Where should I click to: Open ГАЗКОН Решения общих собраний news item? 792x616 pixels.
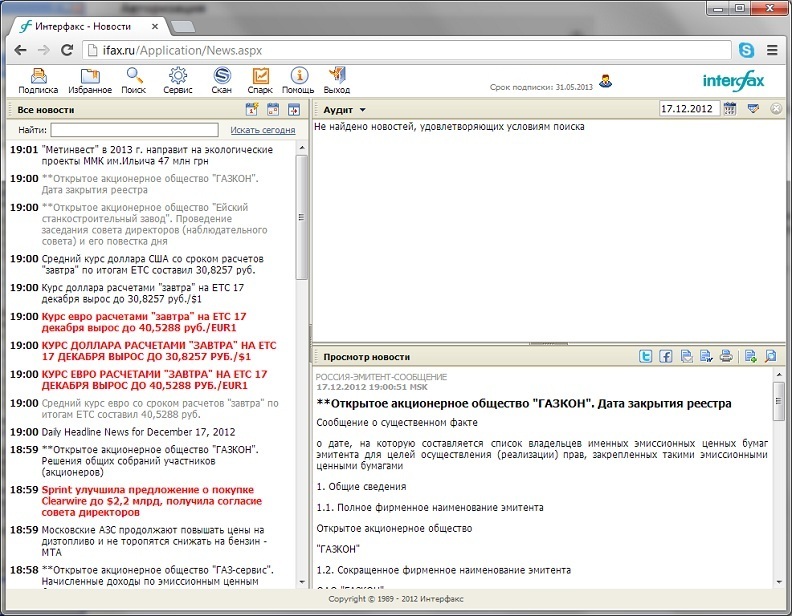click(150, 460)
